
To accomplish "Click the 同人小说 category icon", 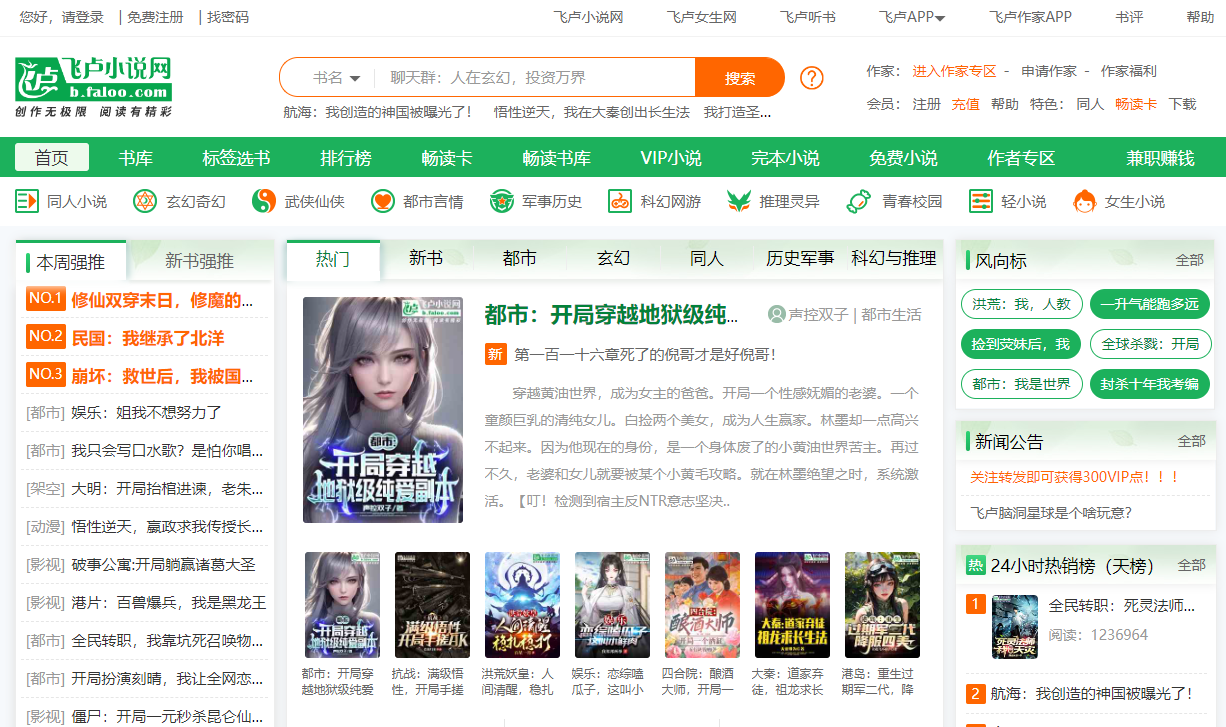I will [27, 201].
